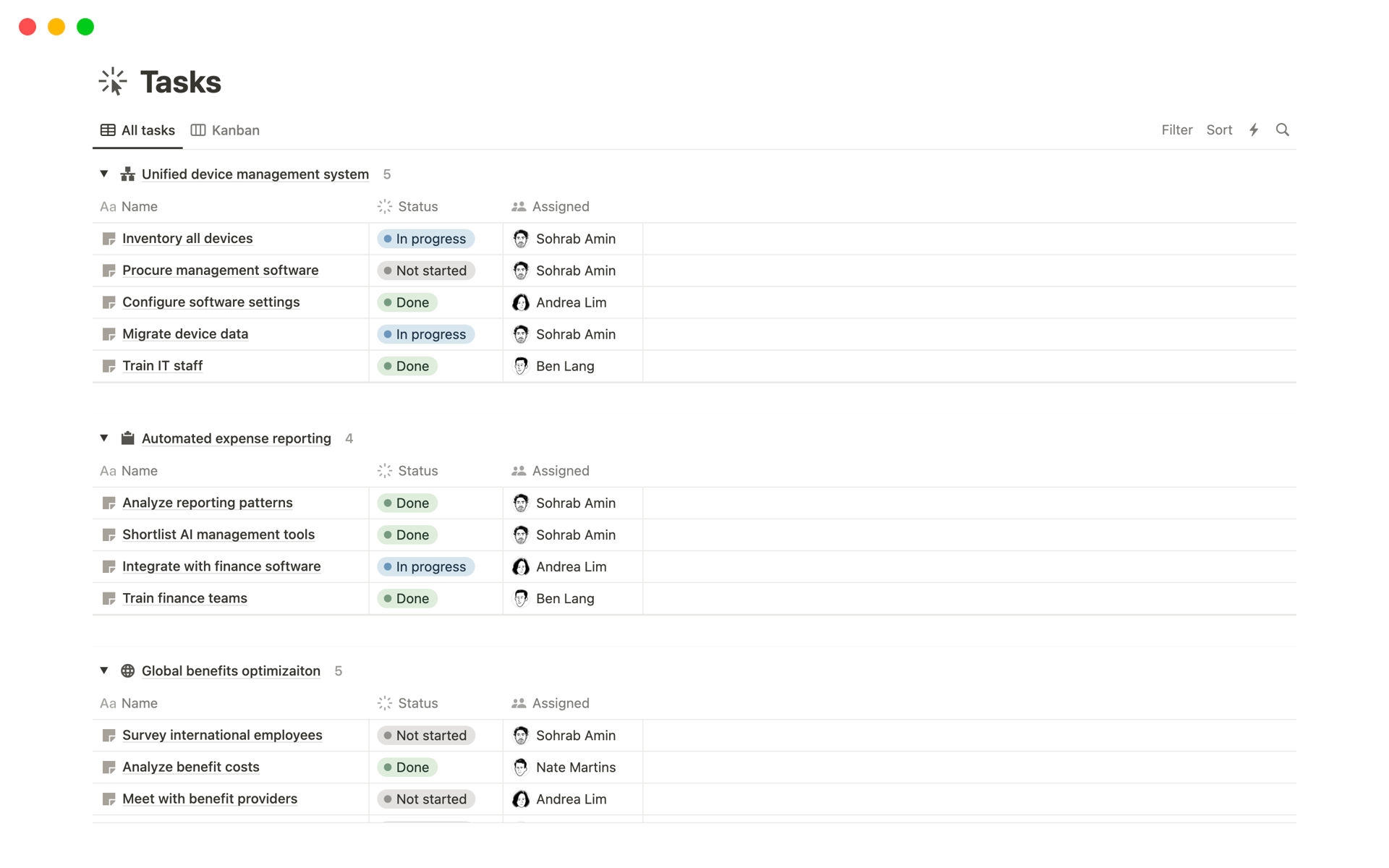Screen dimensions: 1389x868
Task: Click the page icon beside Inventory all devices
Action: 109,238
